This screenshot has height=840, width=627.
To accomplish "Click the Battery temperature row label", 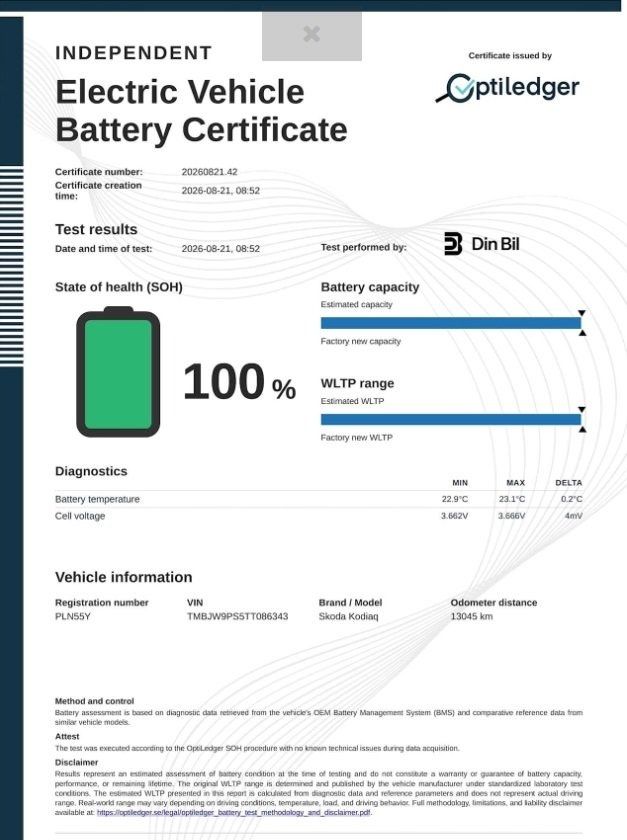I will [x=97, y=499].
